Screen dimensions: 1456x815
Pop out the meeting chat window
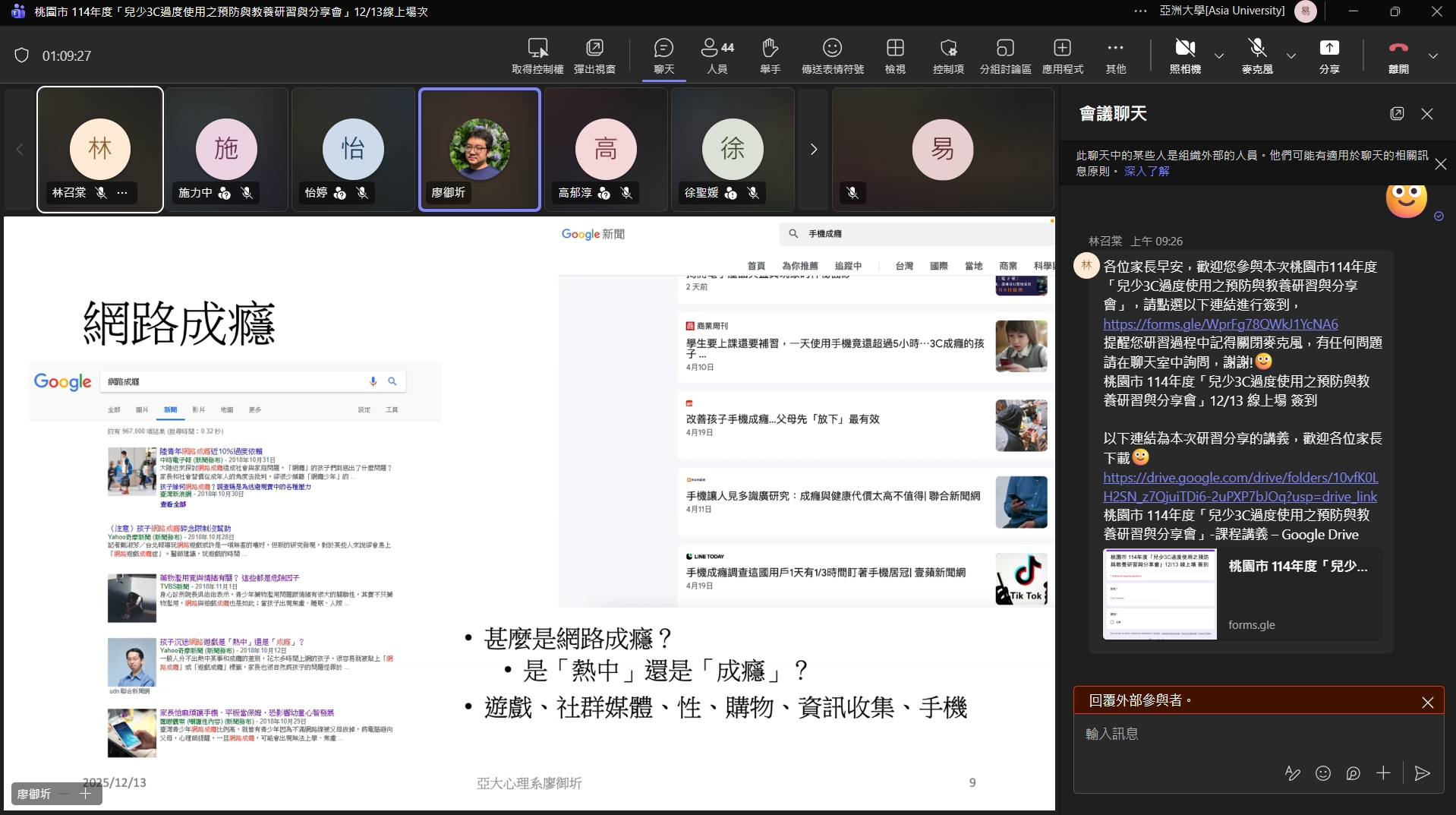tap(1397, 113)
